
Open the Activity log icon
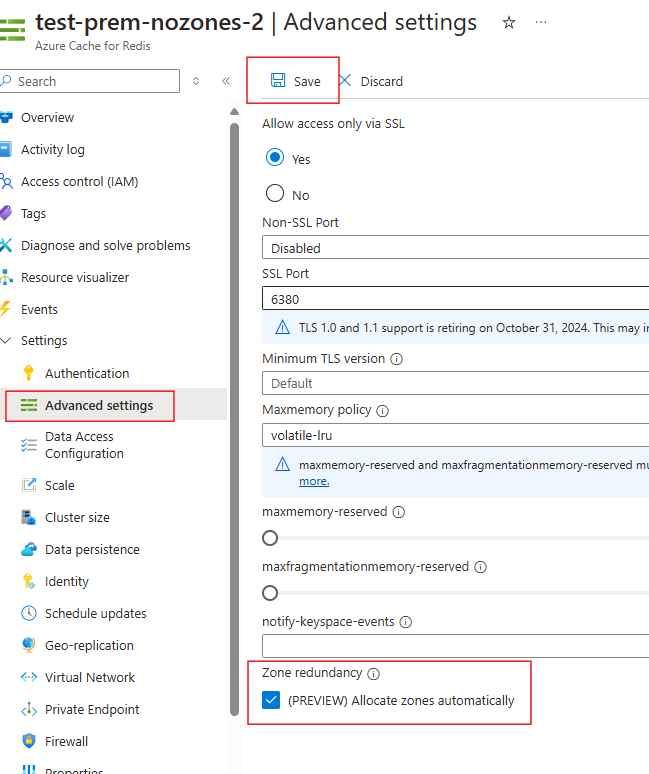point(6,150)
